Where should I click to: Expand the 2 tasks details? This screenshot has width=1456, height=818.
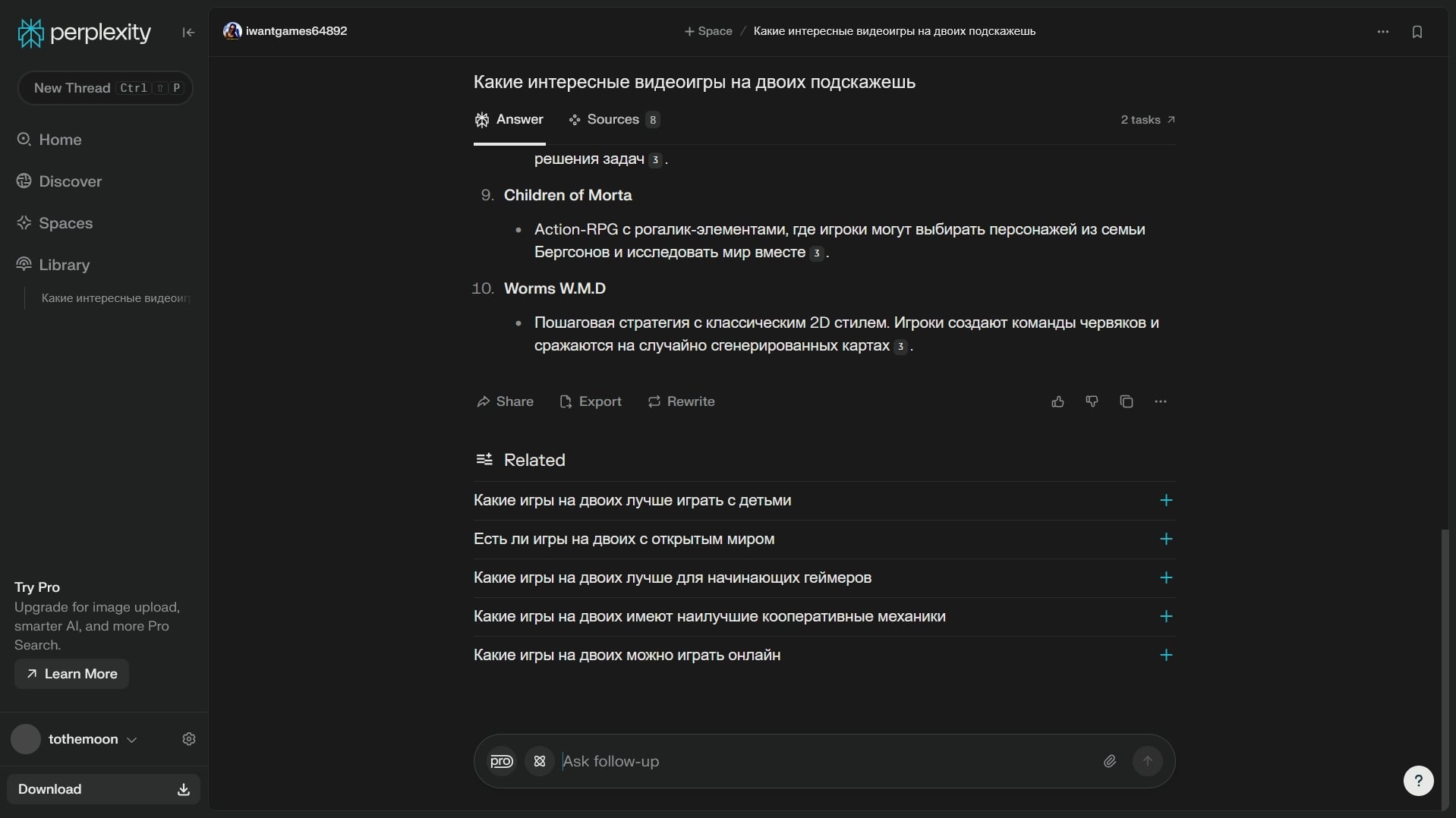1148,120
